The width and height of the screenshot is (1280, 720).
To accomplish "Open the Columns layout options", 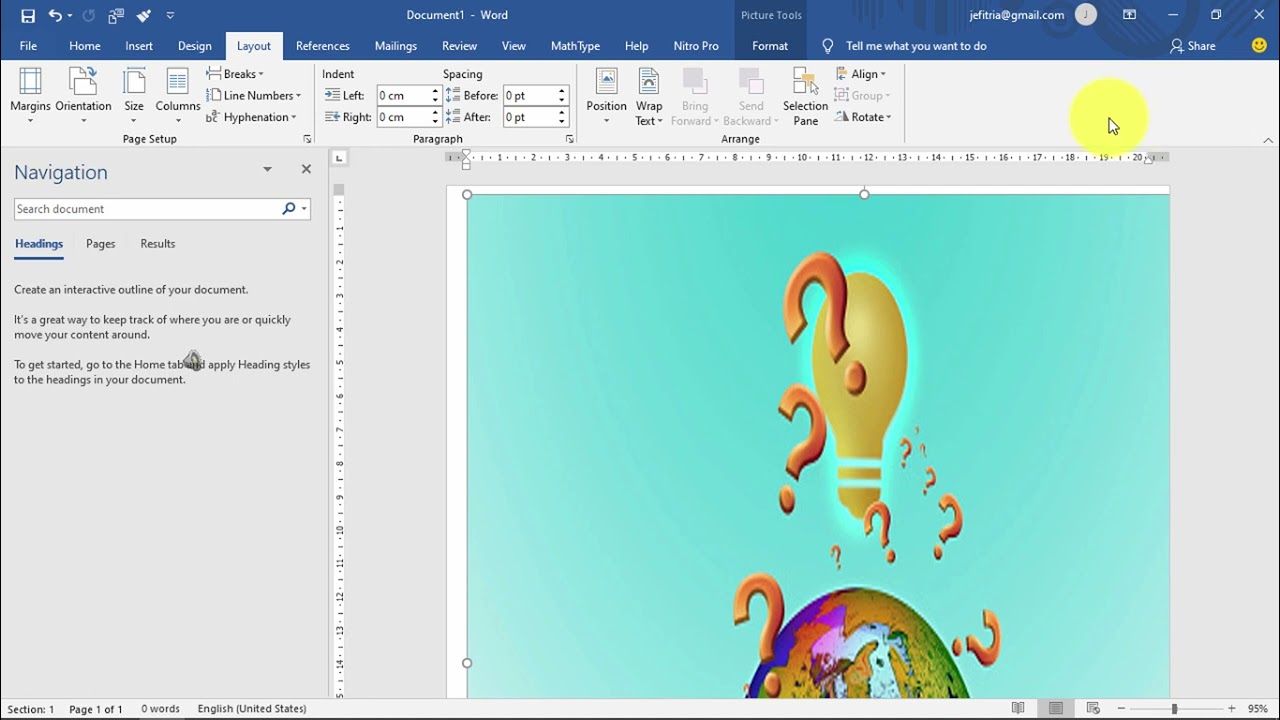I will [x=178, y=95].
